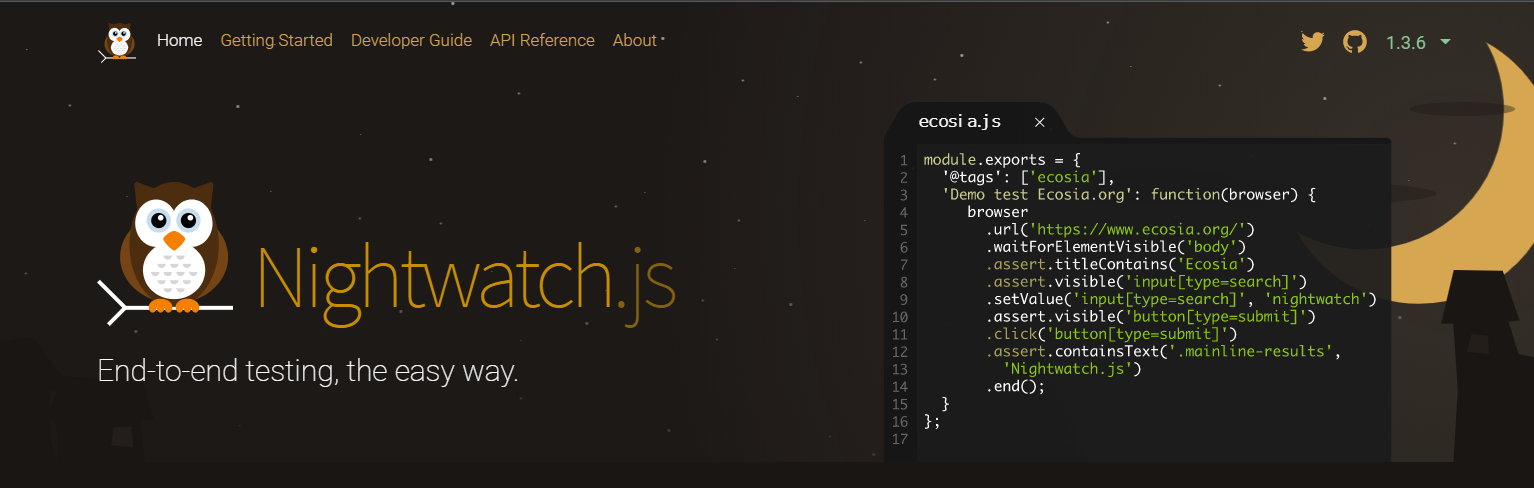
Task: Click the small owl logo in navbar
Action: (x=119, y=42)
